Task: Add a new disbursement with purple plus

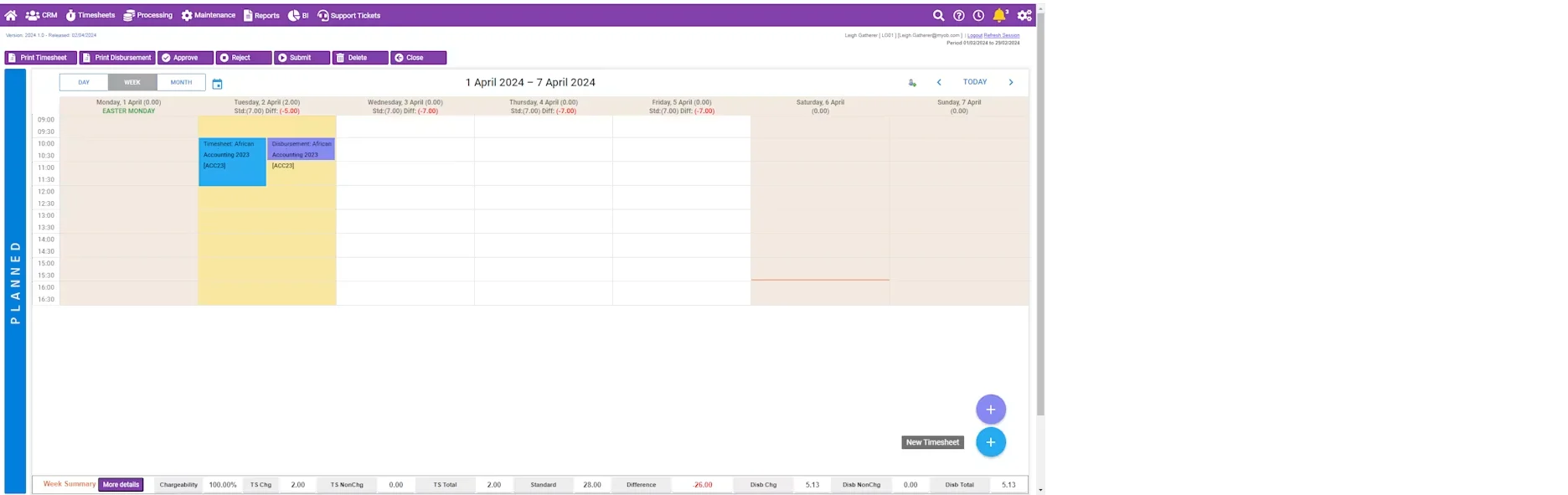Action: (x=991, y=410)
